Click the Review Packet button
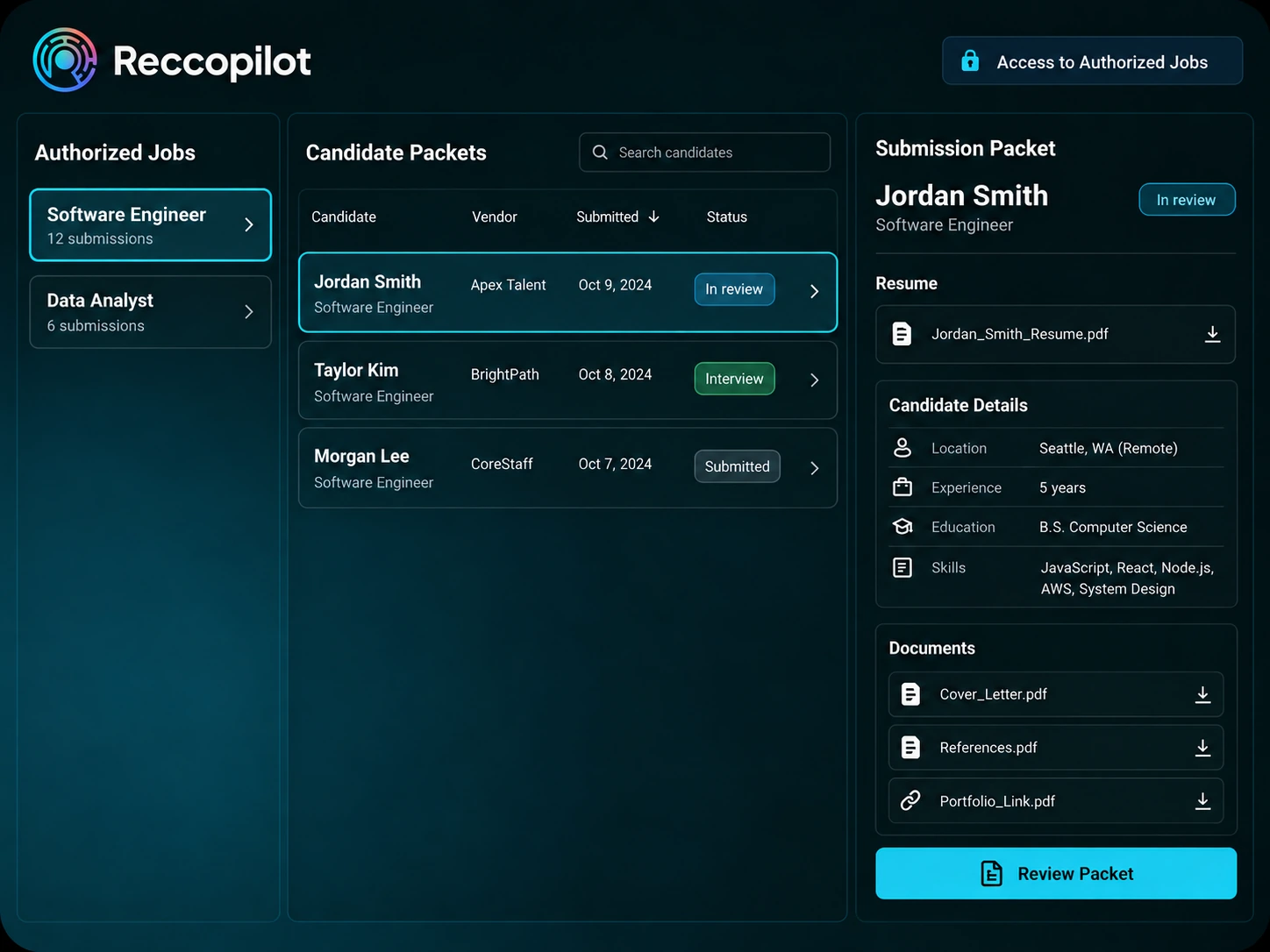 point(1056,873)
